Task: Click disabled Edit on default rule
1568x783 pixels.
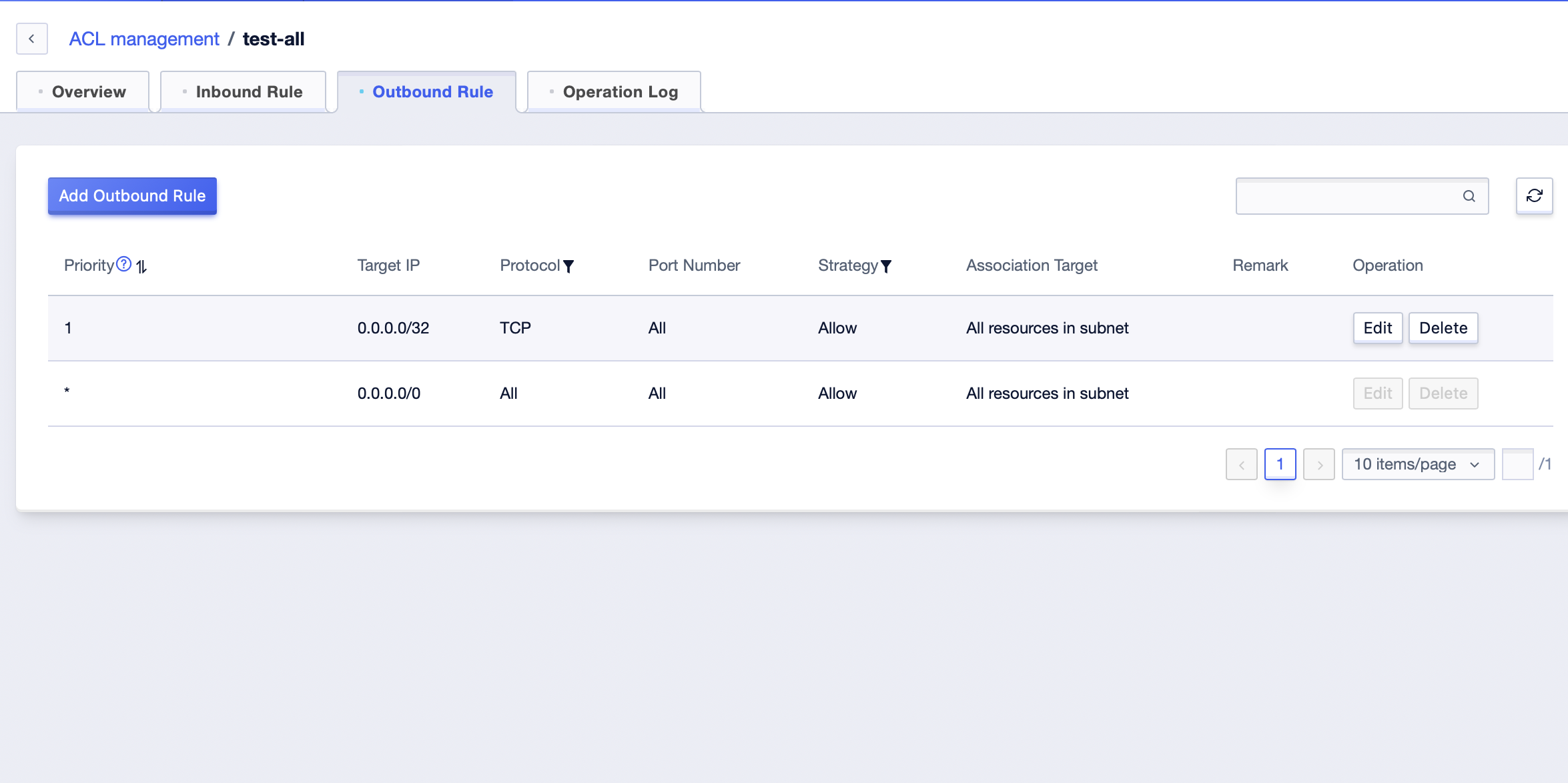Action: tap(1377, 393)
